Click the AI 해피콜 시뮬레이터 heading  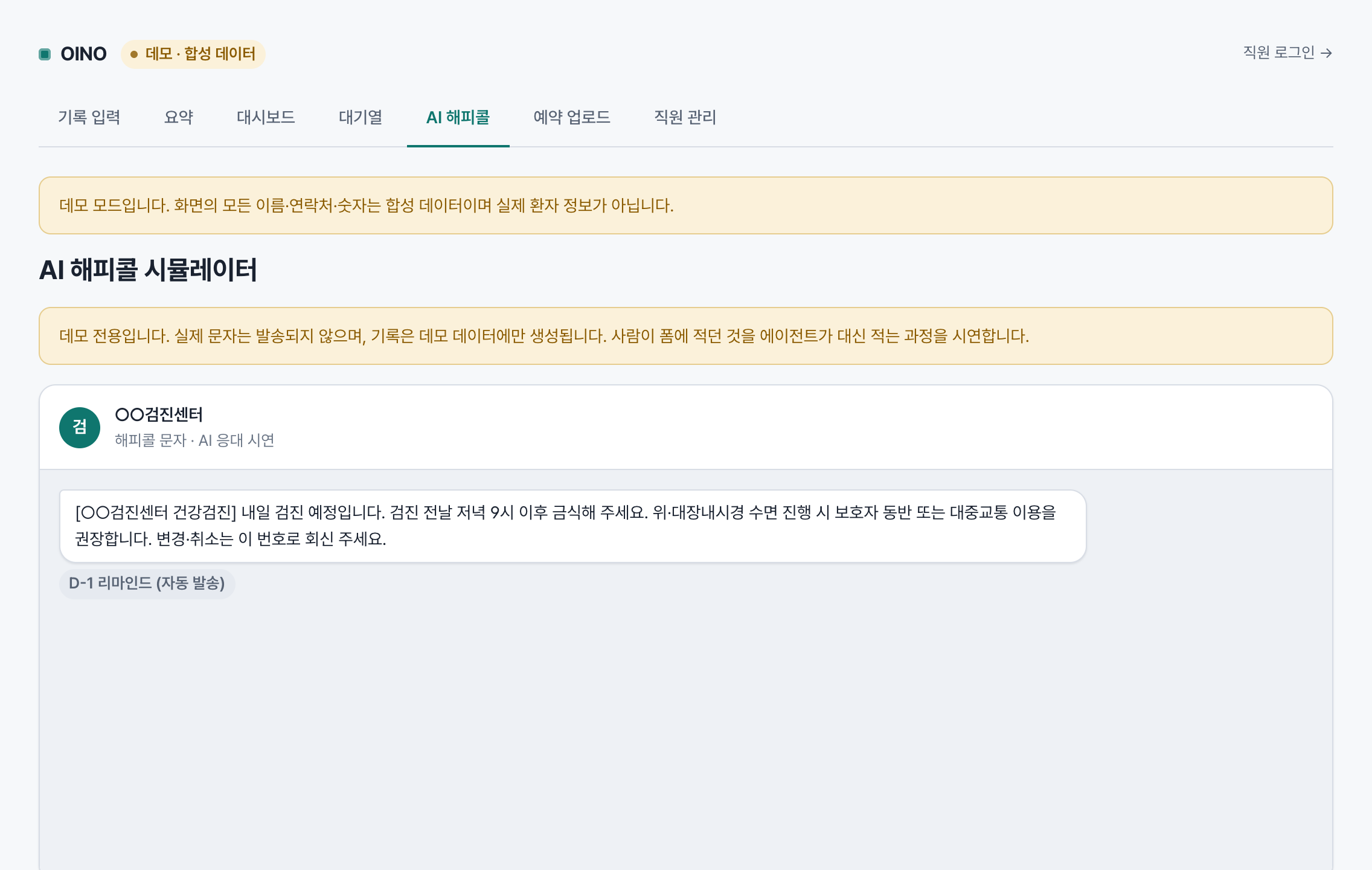tap(148, 270)
